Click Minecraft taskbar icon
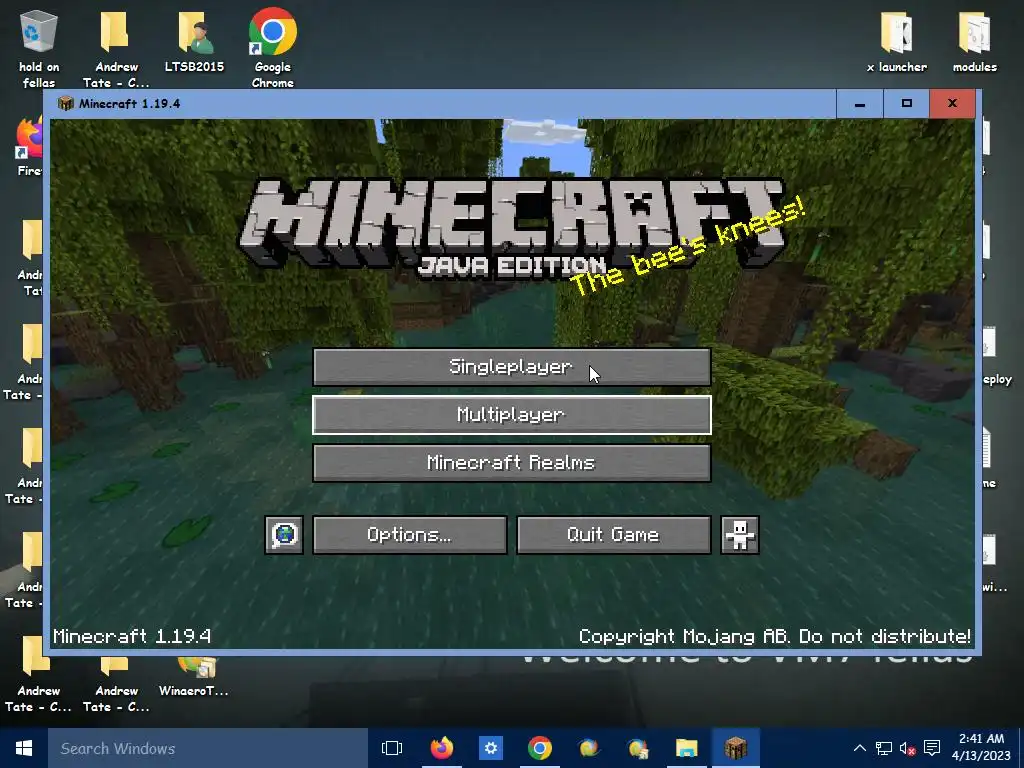This screenshot has width=1024, height=768. pyautogui.click(x=735, y=748)
